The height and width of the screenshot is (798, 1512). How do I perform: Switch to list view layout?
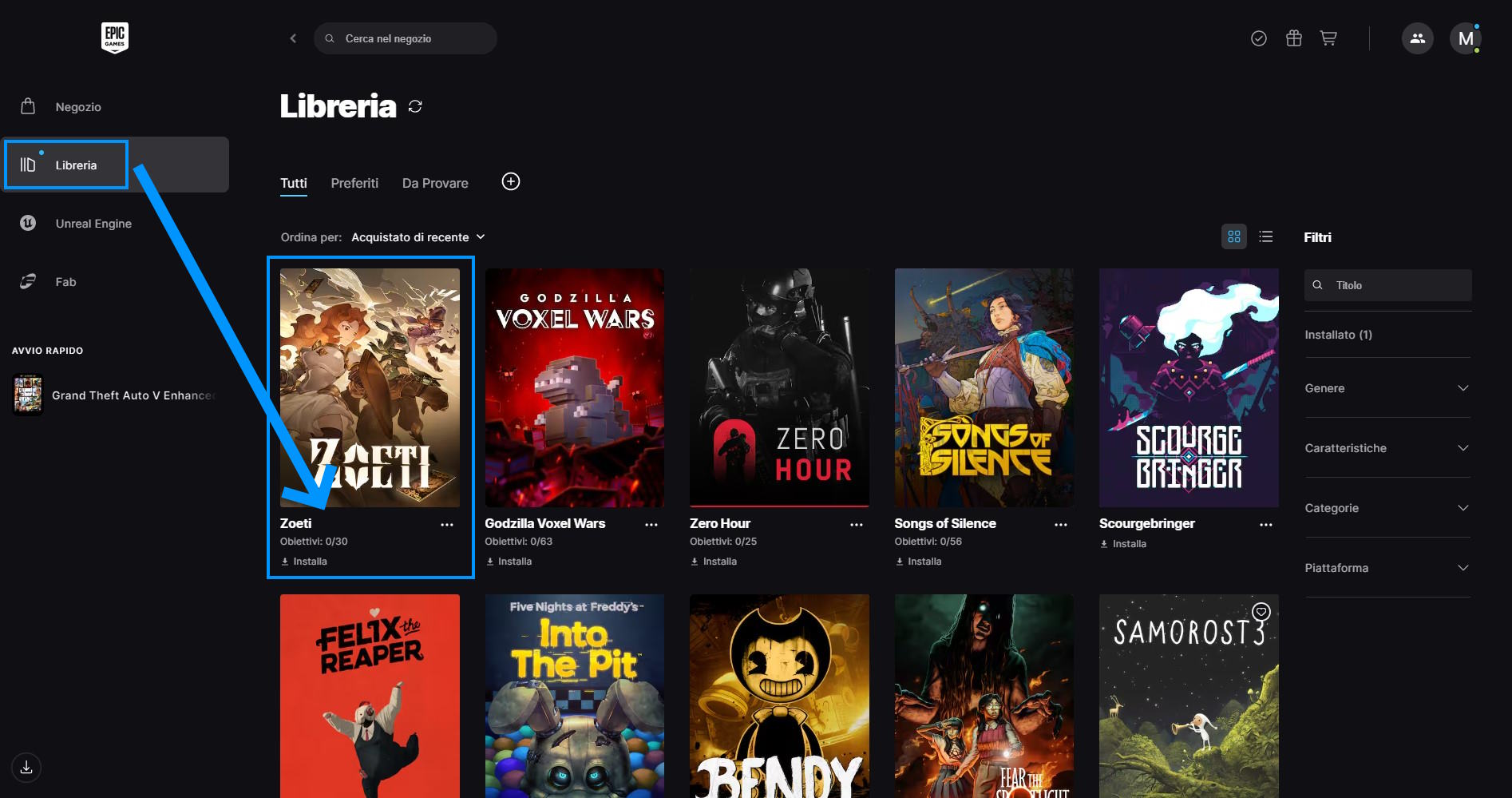point(1266,236)
